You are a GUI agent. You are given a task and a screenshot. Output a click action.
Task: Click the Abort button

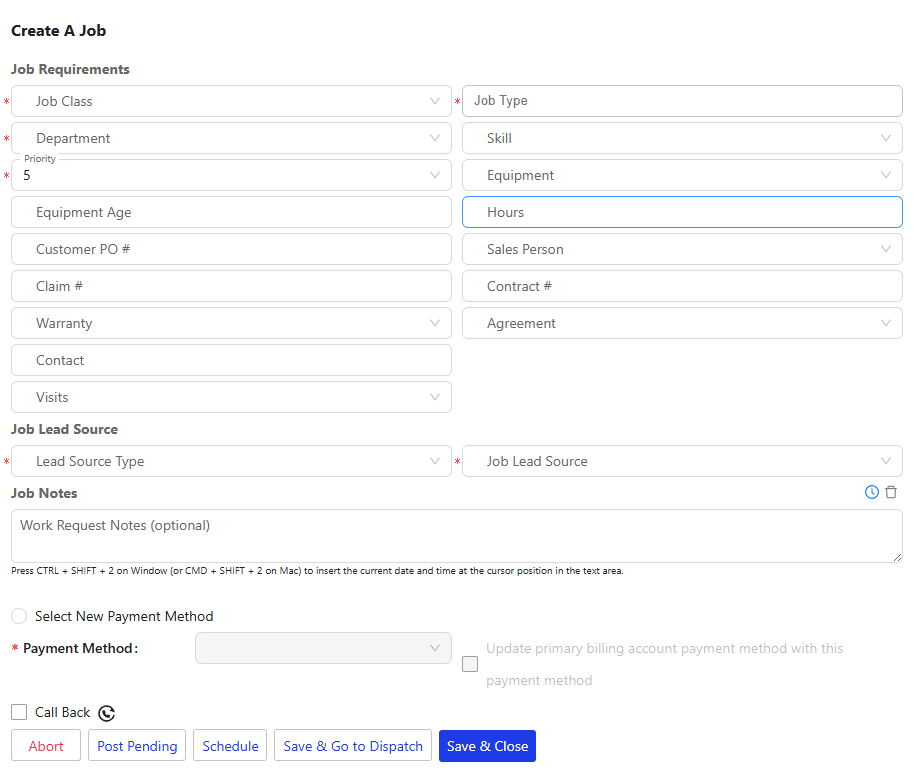pos(46,746)
